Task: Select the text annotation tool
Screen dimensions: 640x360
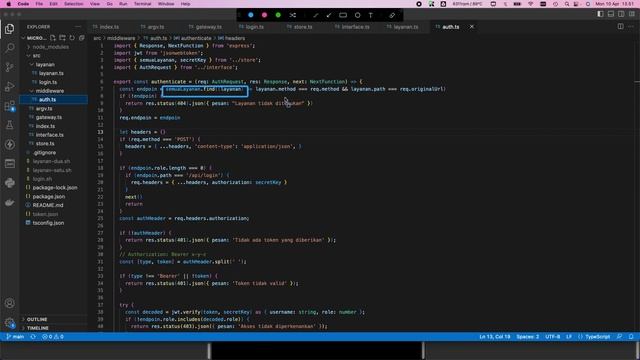Action: [x=371, y=15]
